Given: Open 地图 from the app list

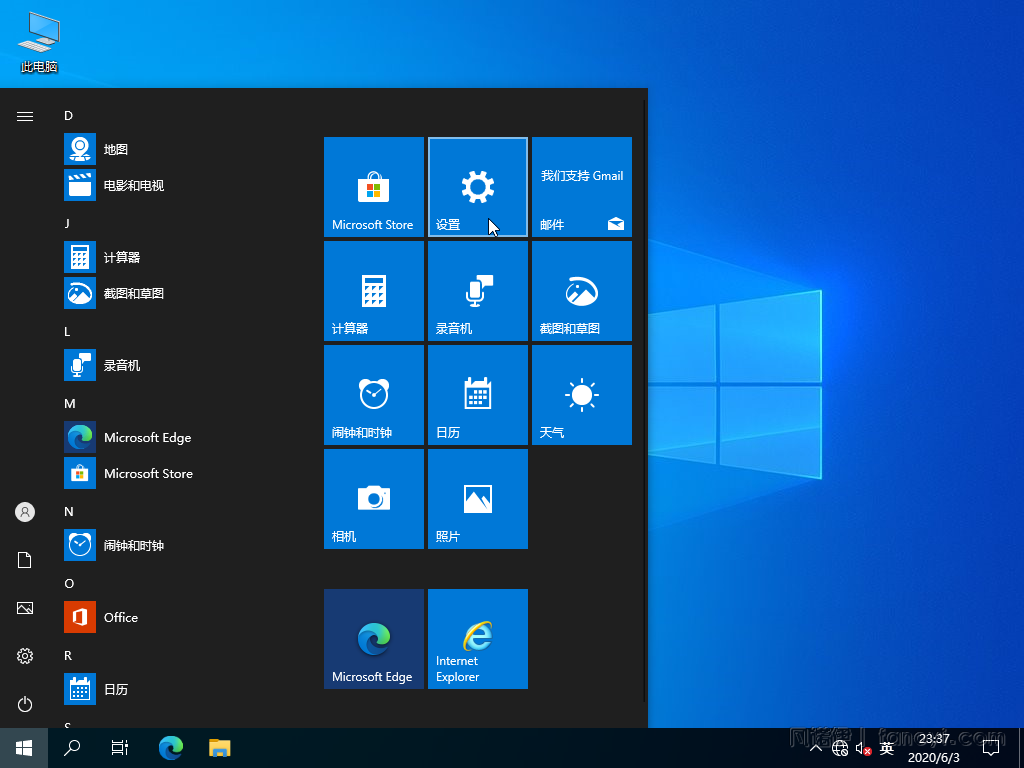Looking at the screenshot, I should coord(183,149).
